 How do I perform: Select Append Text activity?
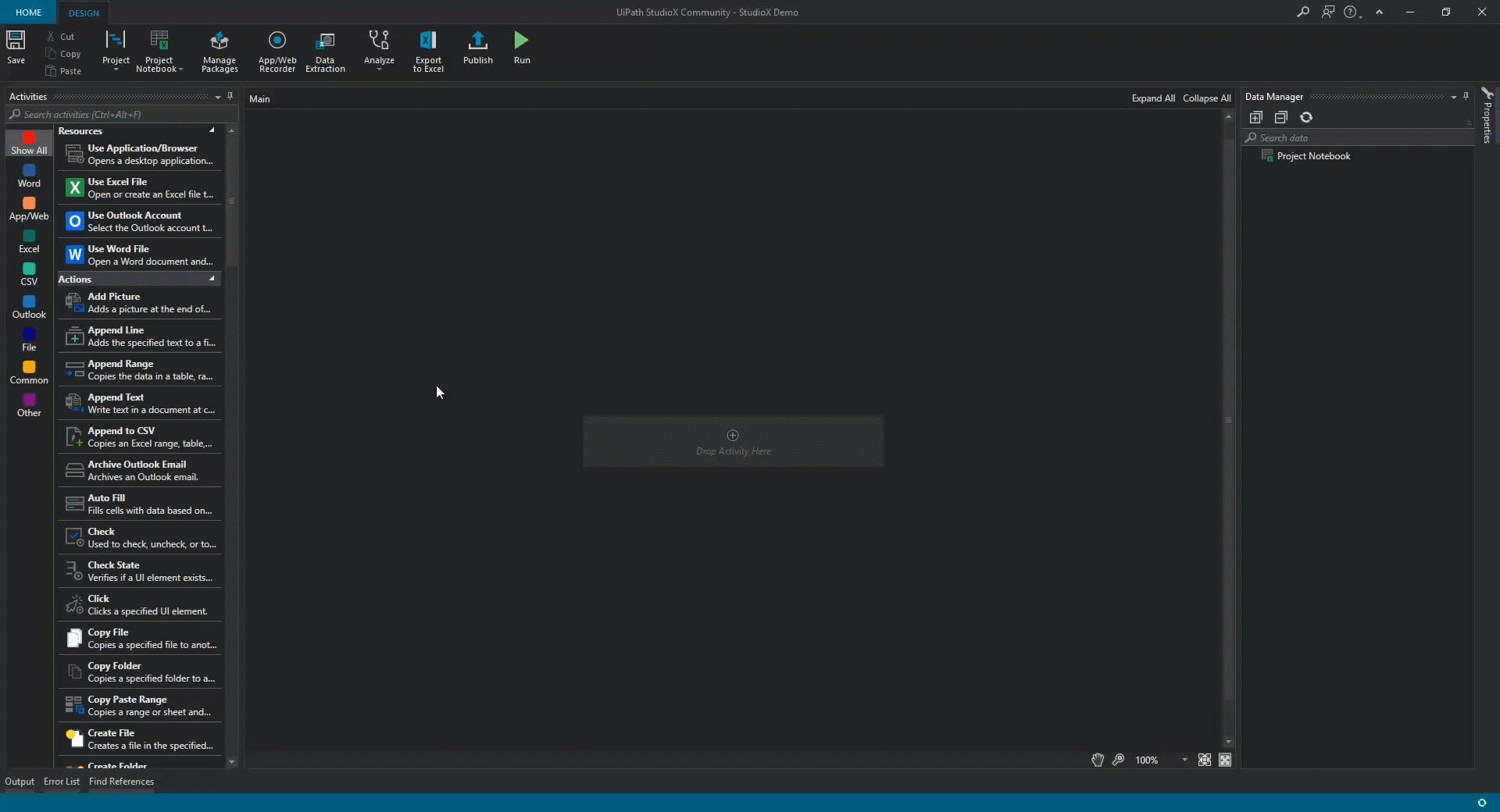click(x=139, y=404)
